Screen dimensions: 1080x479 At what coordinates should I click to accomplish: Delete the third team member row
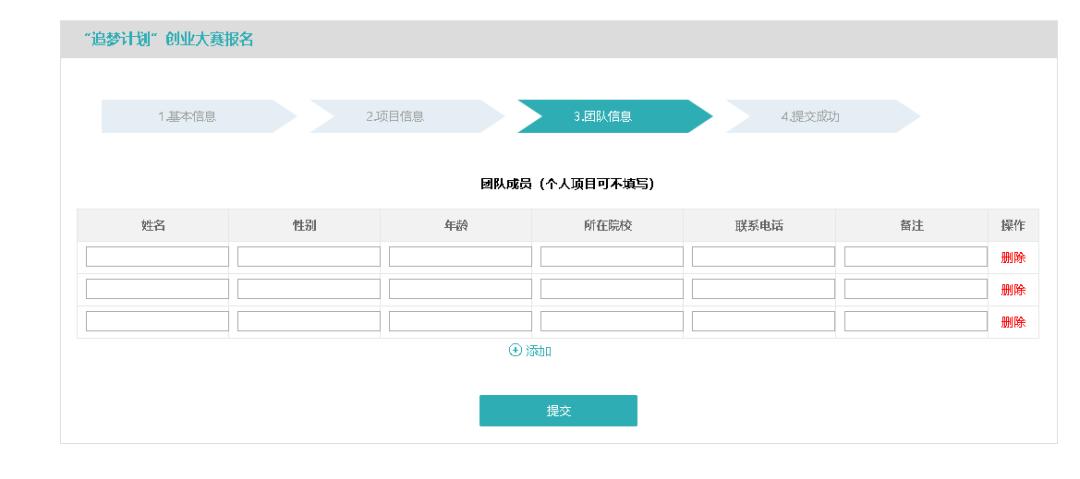tap(1013, 321)
